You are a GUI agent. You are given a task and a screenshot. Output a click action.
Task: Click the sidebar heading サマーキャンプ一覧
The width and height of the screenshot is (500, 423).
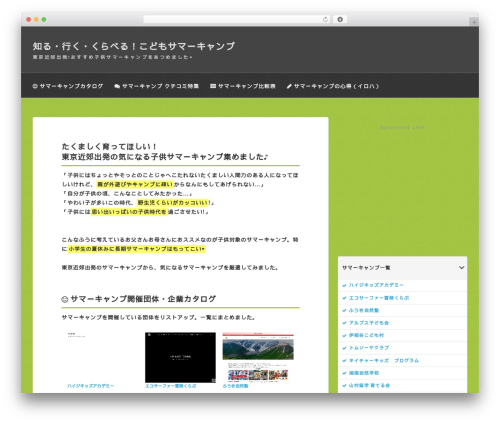point(366,268)
